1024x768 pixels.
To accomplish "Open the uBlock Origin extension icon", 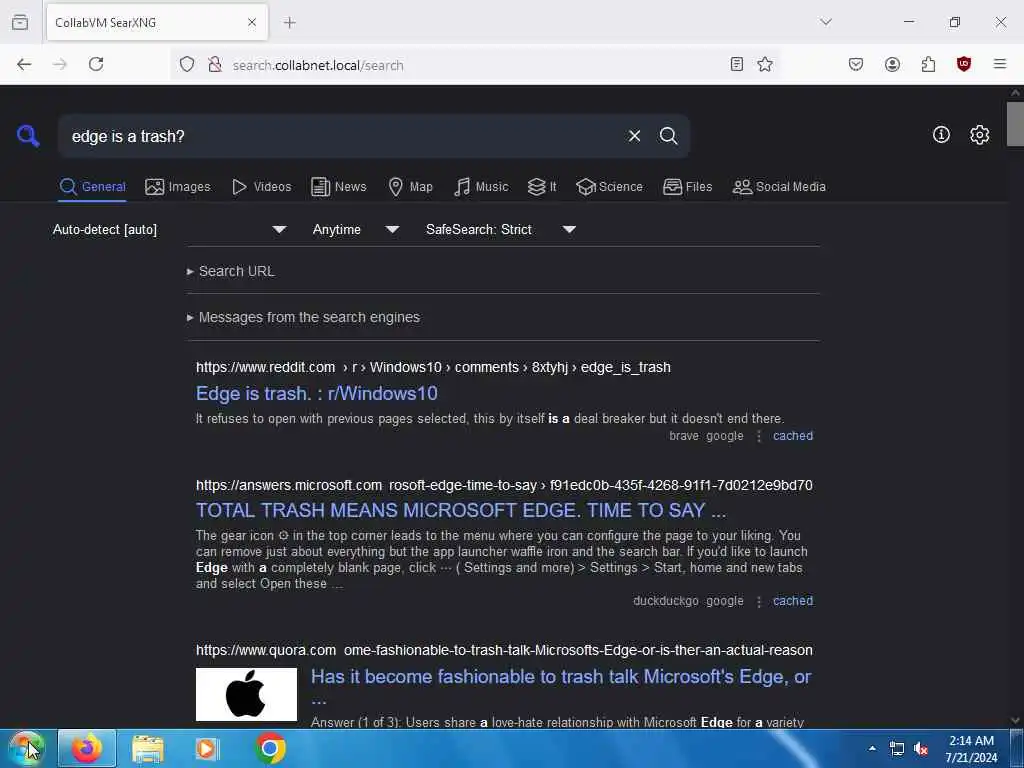I will click(964, 64).
